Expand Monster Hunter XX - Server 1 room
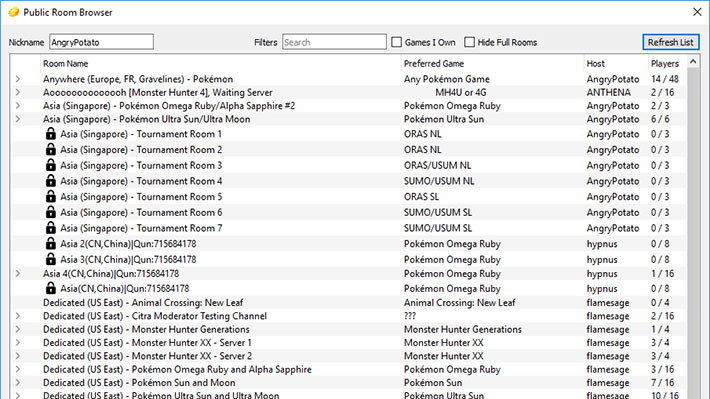710x399 pixels. [x=18, y=342]
